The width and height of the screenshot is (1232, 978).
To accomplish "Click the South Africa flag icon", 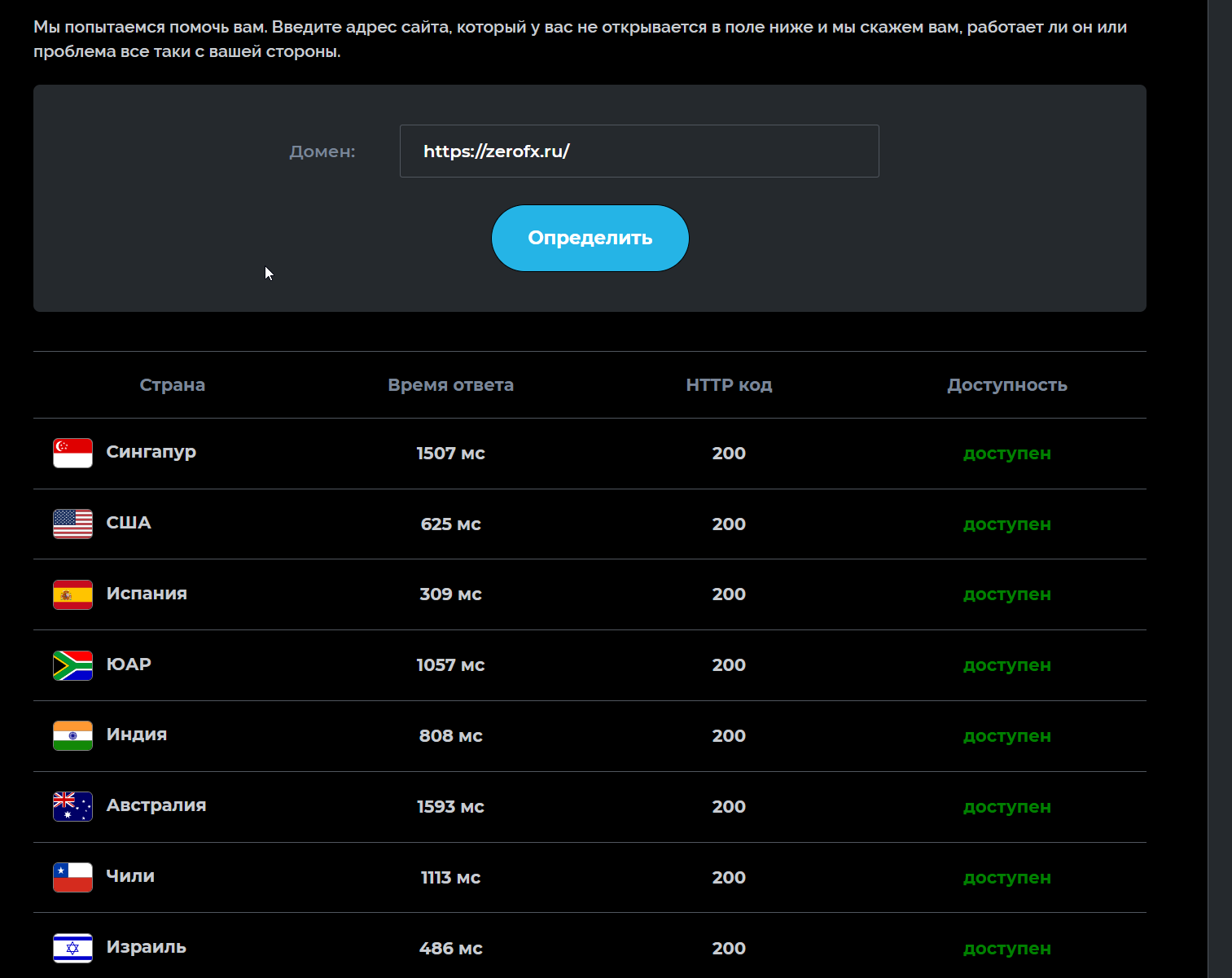I will 72,665.
